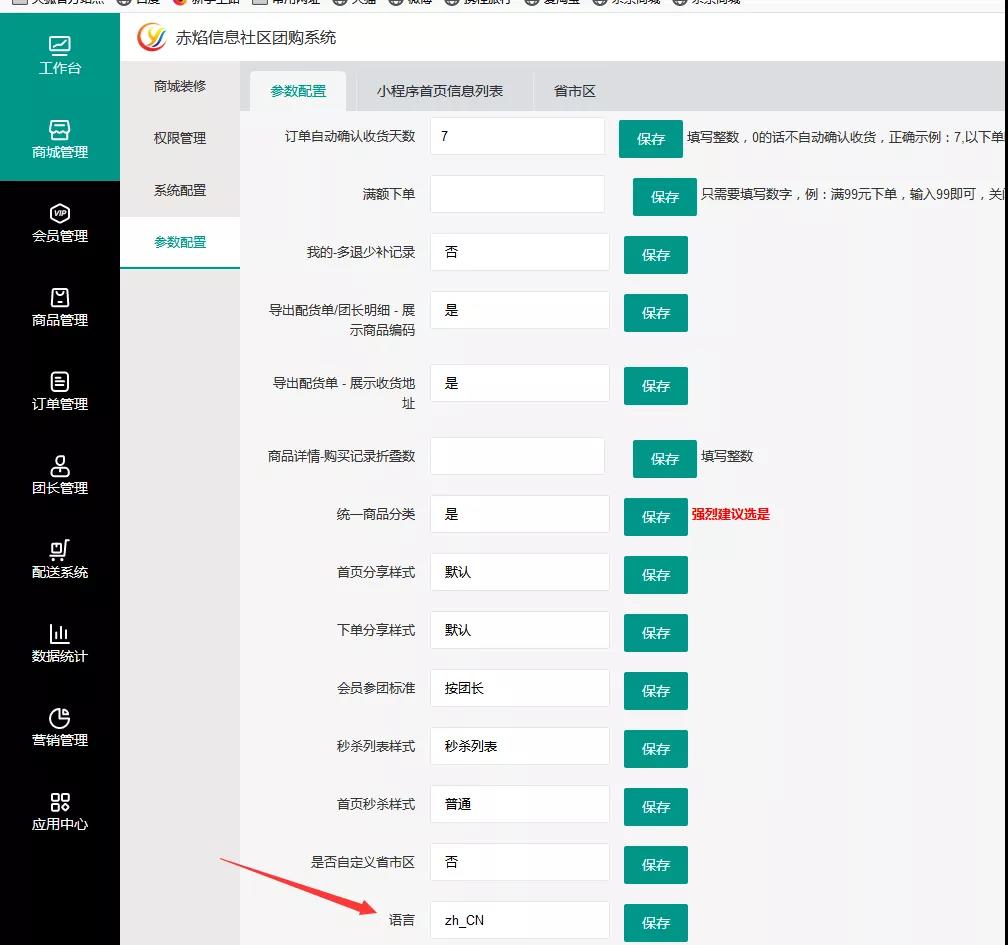The image size is (1008, 945).
Task: Select 参数配置 in the submenu
Action: coord(180,242)
